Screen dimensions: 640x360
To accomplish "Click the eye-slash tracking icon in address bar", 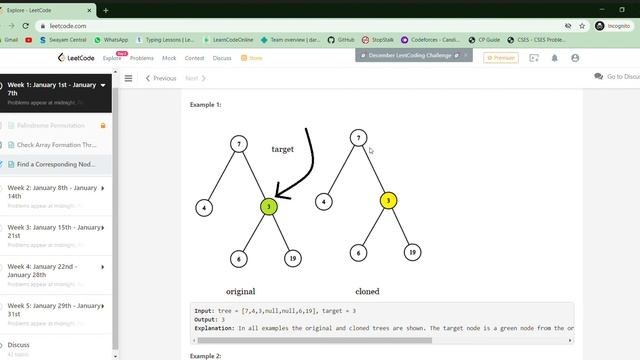I will pyautogui.click(x=568, y=26).
